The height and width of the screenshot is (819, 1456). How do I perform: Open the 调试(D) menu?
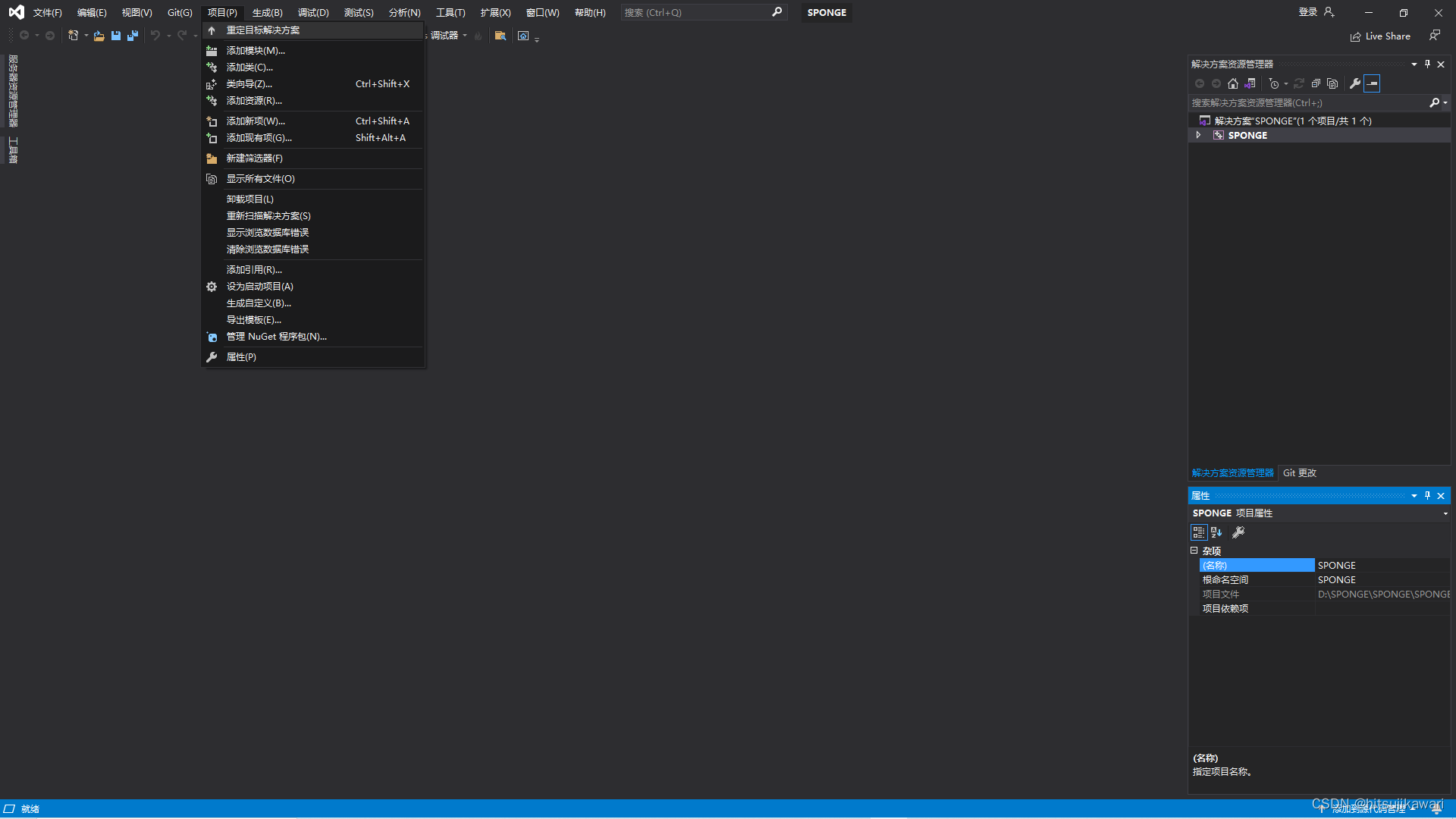pyautogui.click(x=313, y=12)
